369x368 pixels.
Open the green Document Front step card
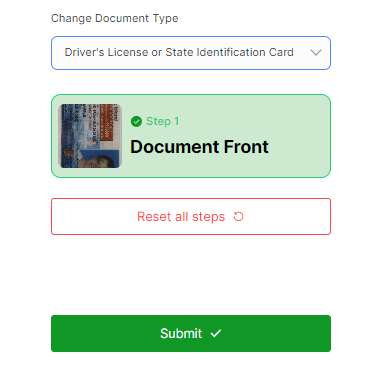tap(191, 136)
